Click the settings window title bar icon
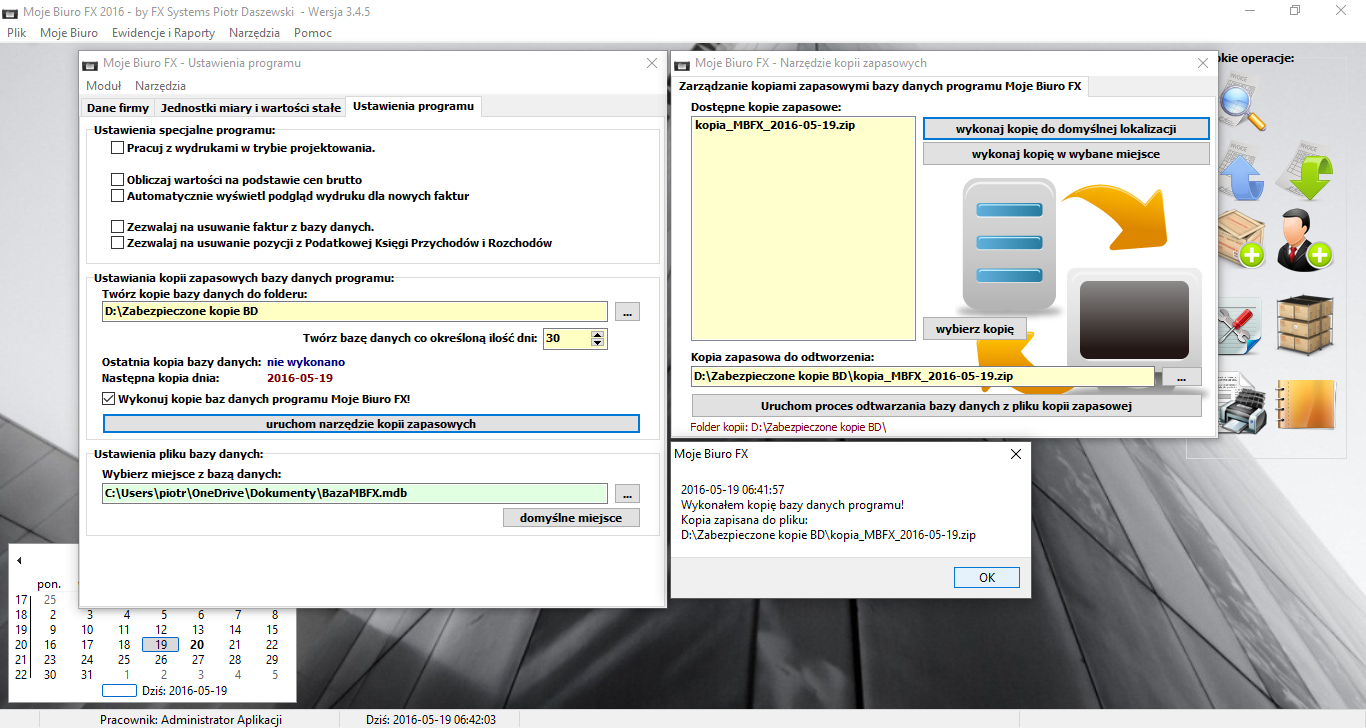The height and width of the screenshot is (728, 1366). pos(90,63)
